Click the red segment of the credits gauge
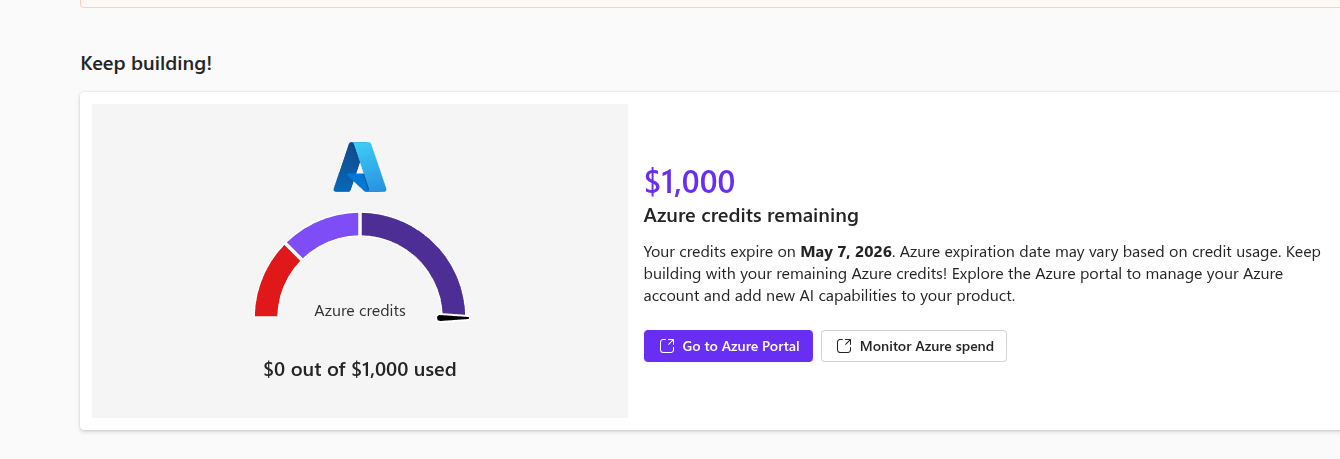The height and width of the screenshot is (459, 1340). coord(273,286)
